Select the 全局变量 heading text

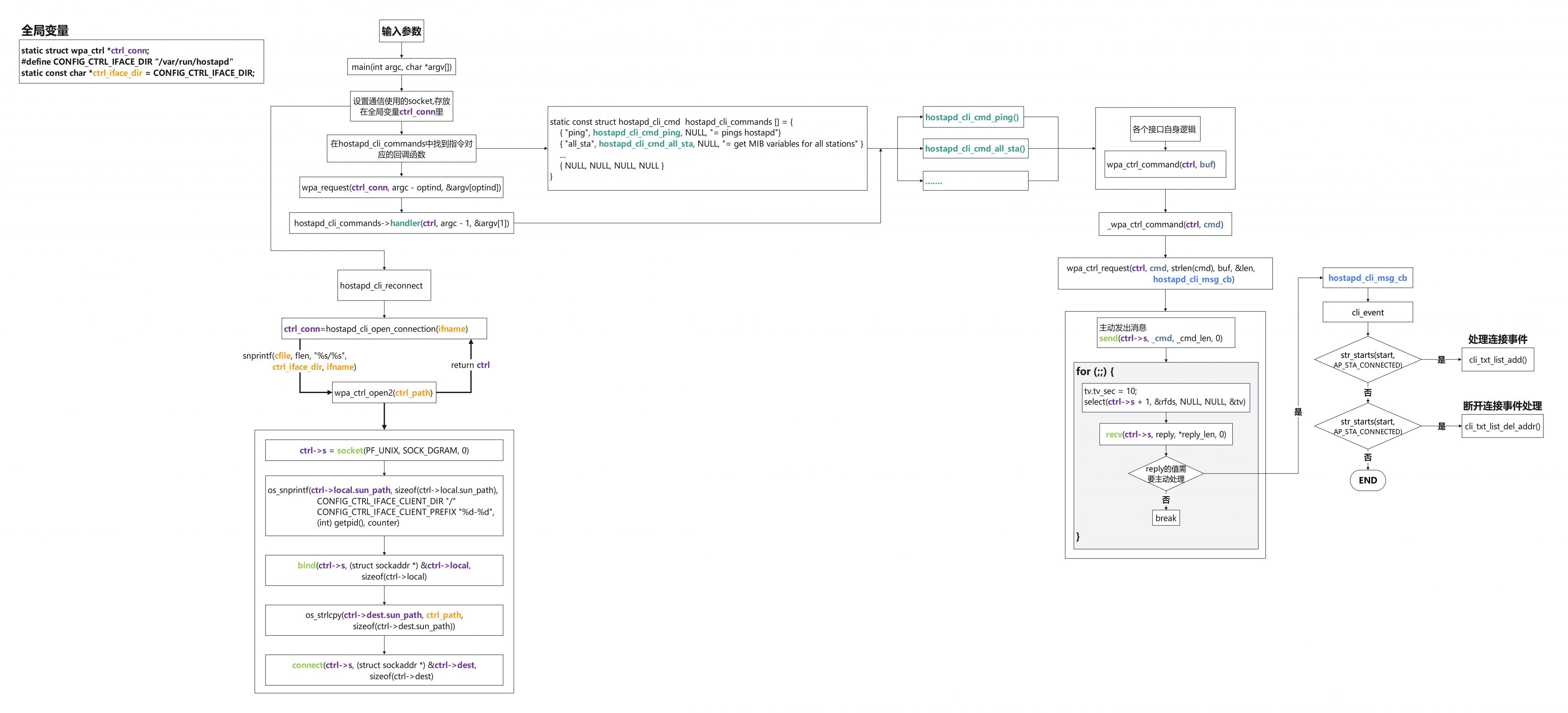tap(45, 30)
